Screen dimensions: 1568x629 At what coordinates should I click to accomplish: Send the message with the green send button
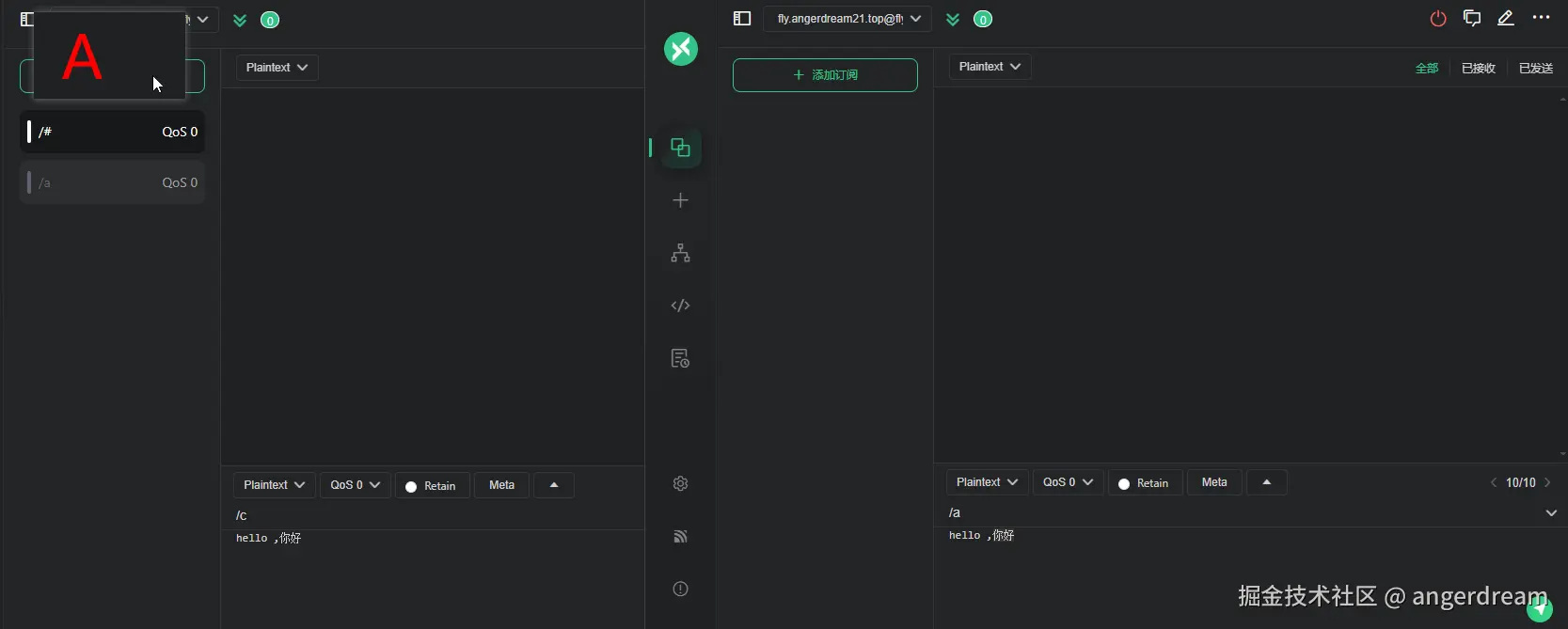point(1540,609)
